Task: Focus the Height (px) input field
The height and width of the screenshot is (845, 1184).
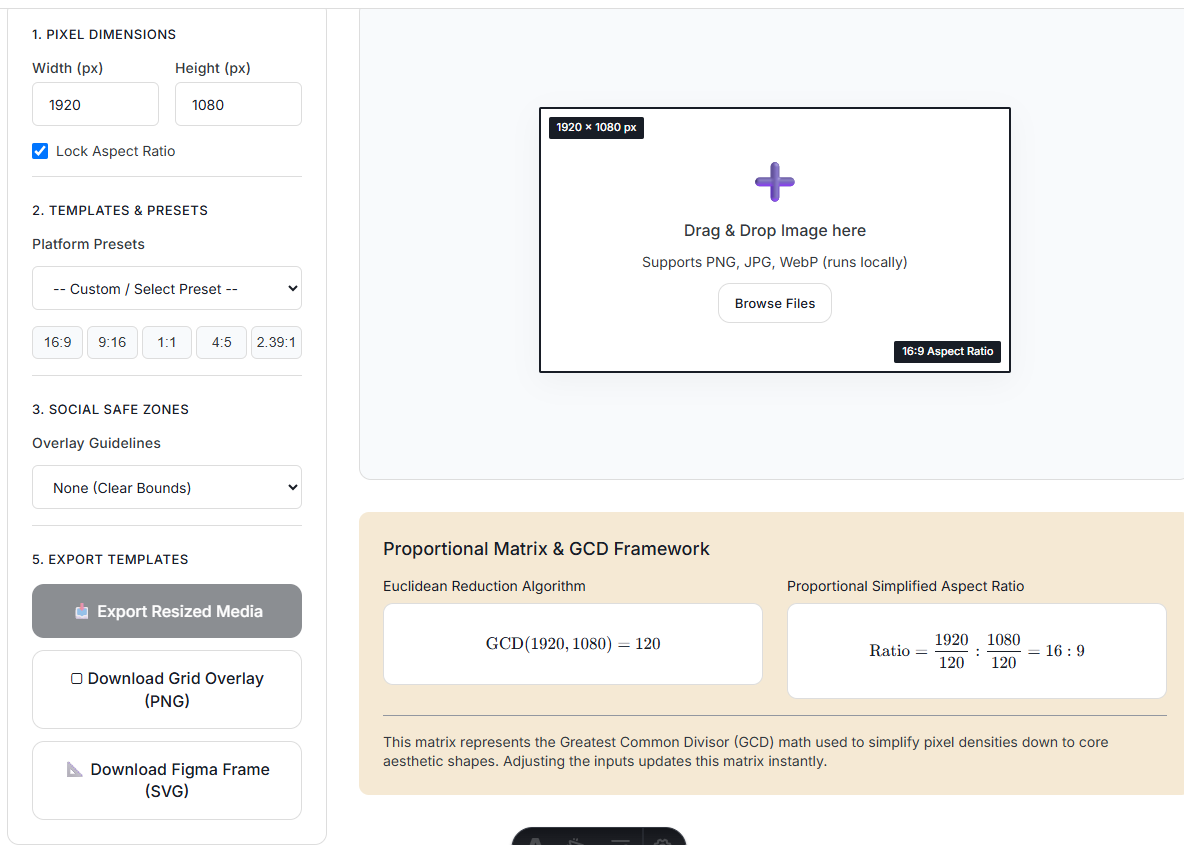Action: (238, 104)
